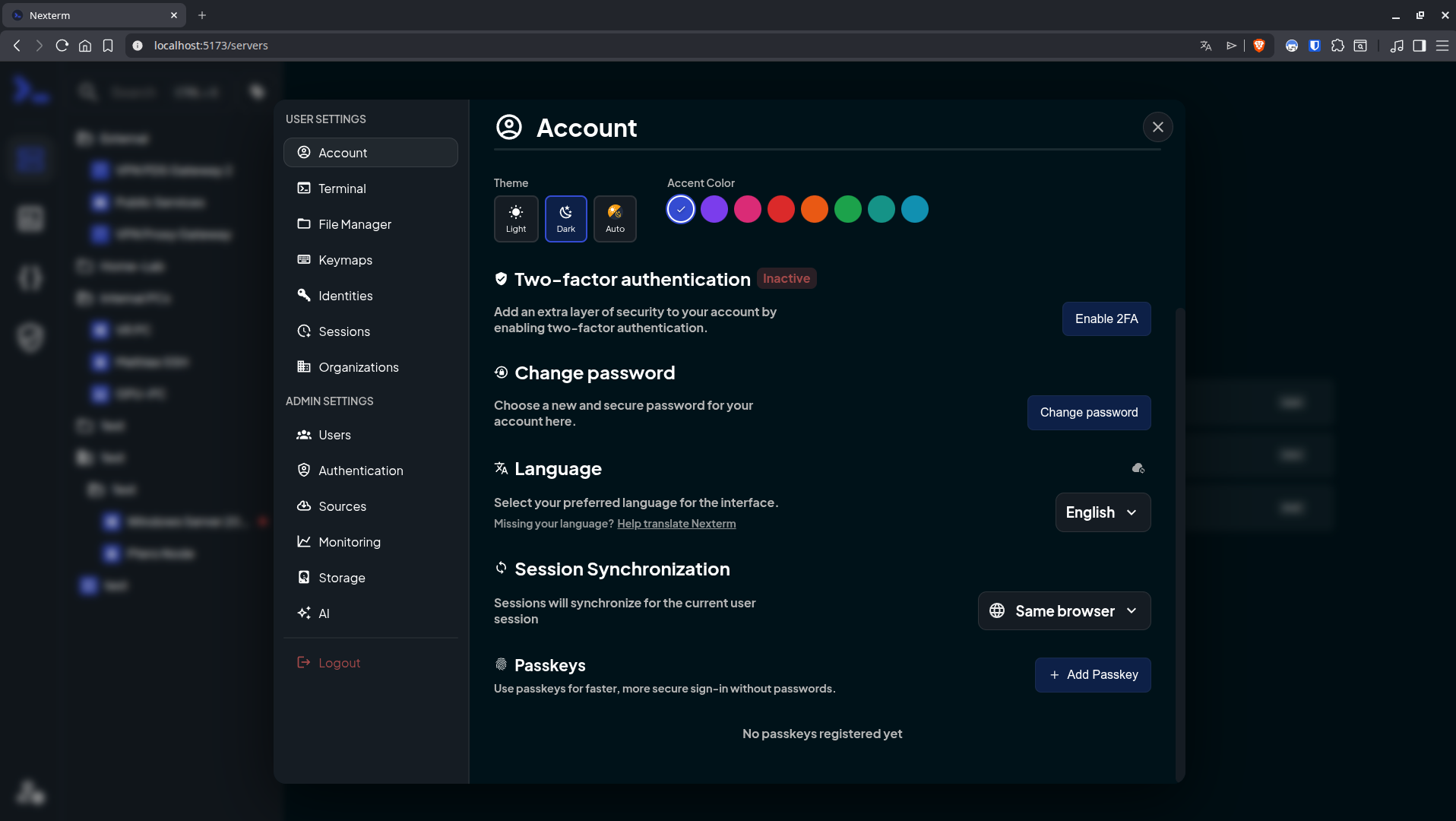This screenshot has width=1456, height=821.
Task: Pick the orange accent color swatch
Action: 814,209
